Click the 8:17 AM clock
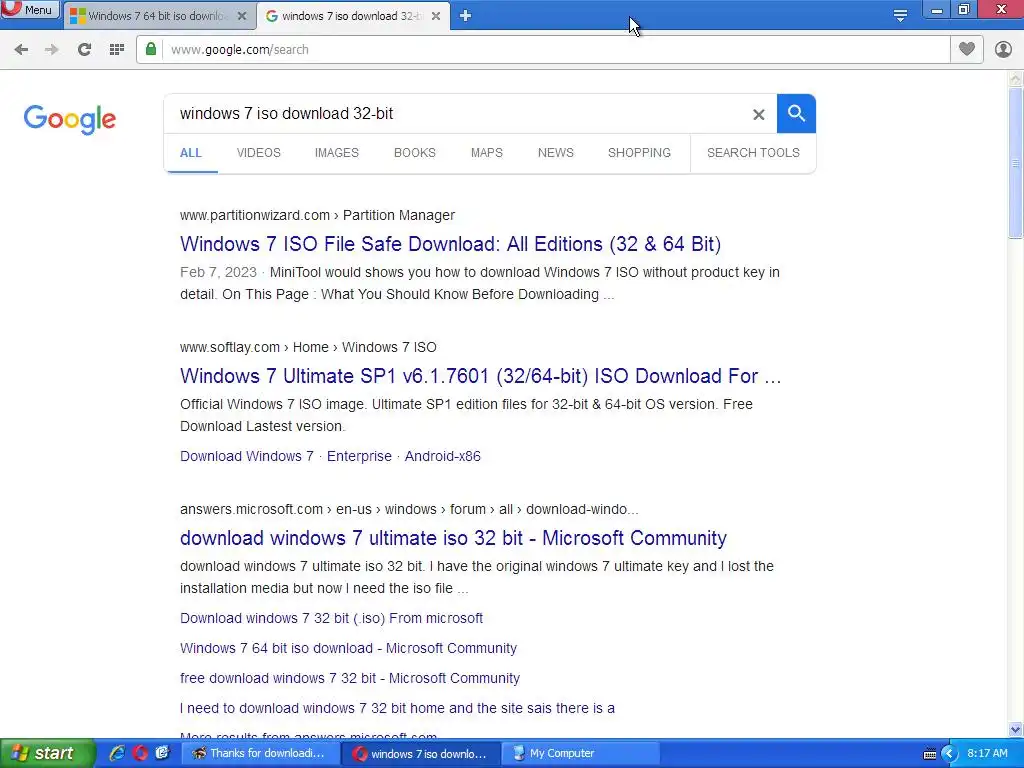The image size is (1024, 768). pos(987,754)
